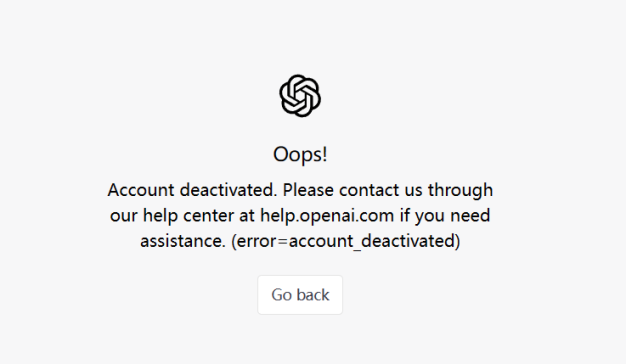Open the help.openai.com address text
Screen dimensions: 626x364
[327, 216]
